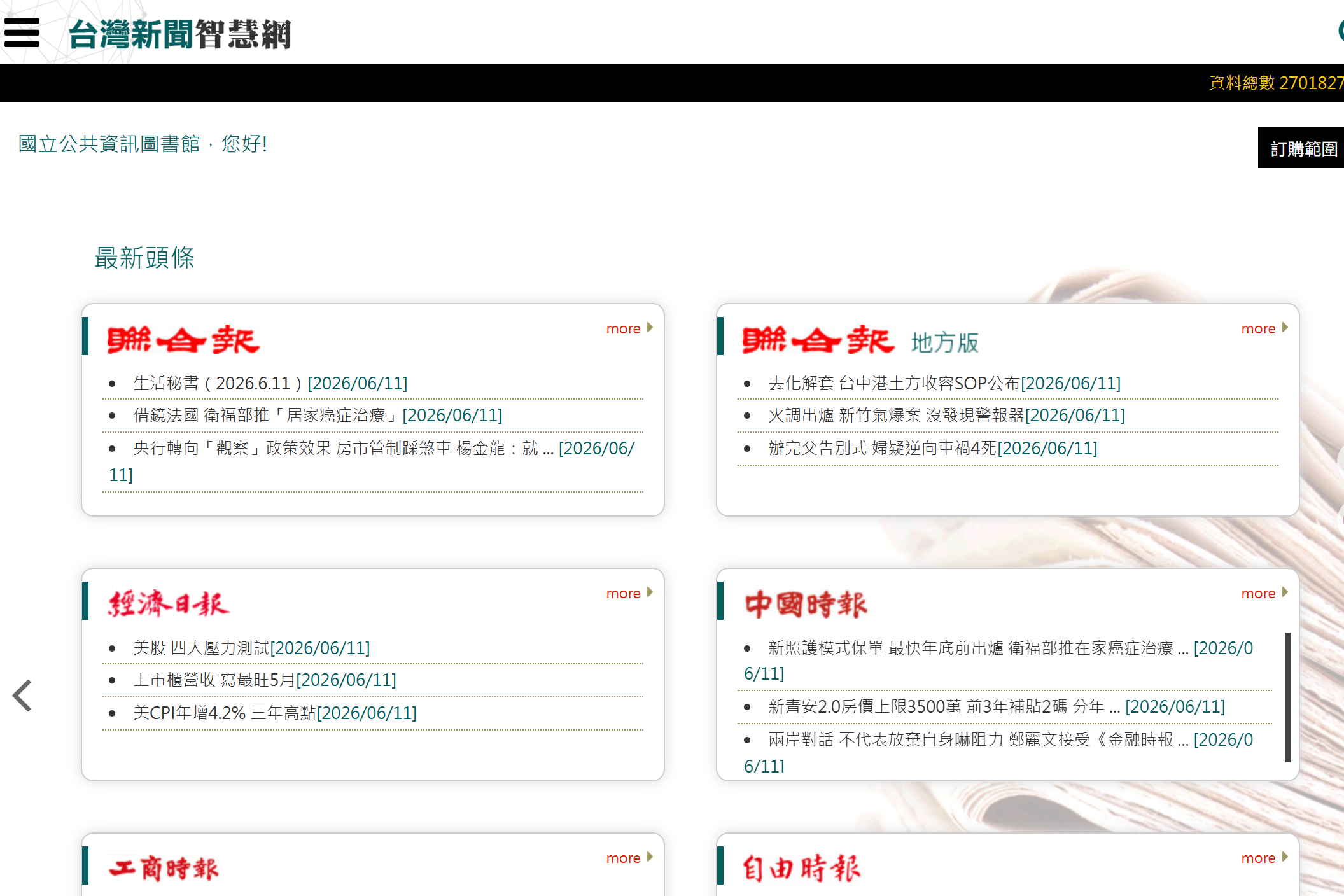Click the 聯合報 地方版 logo
This screenshot has height=896, width=1344.
coord(860,340)
